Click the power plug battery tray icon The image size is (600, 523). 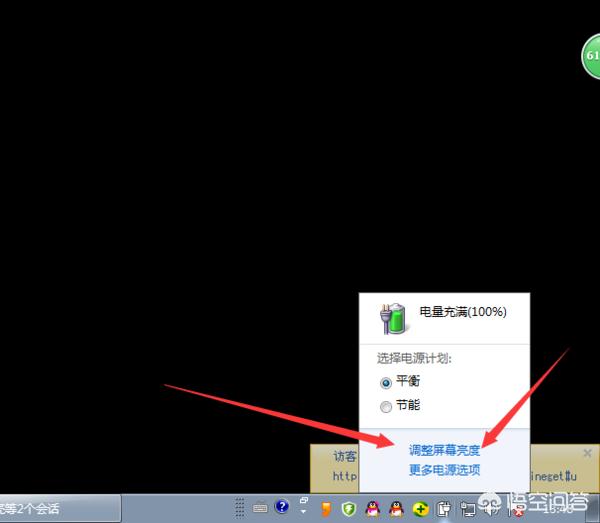tap(444, 509)
